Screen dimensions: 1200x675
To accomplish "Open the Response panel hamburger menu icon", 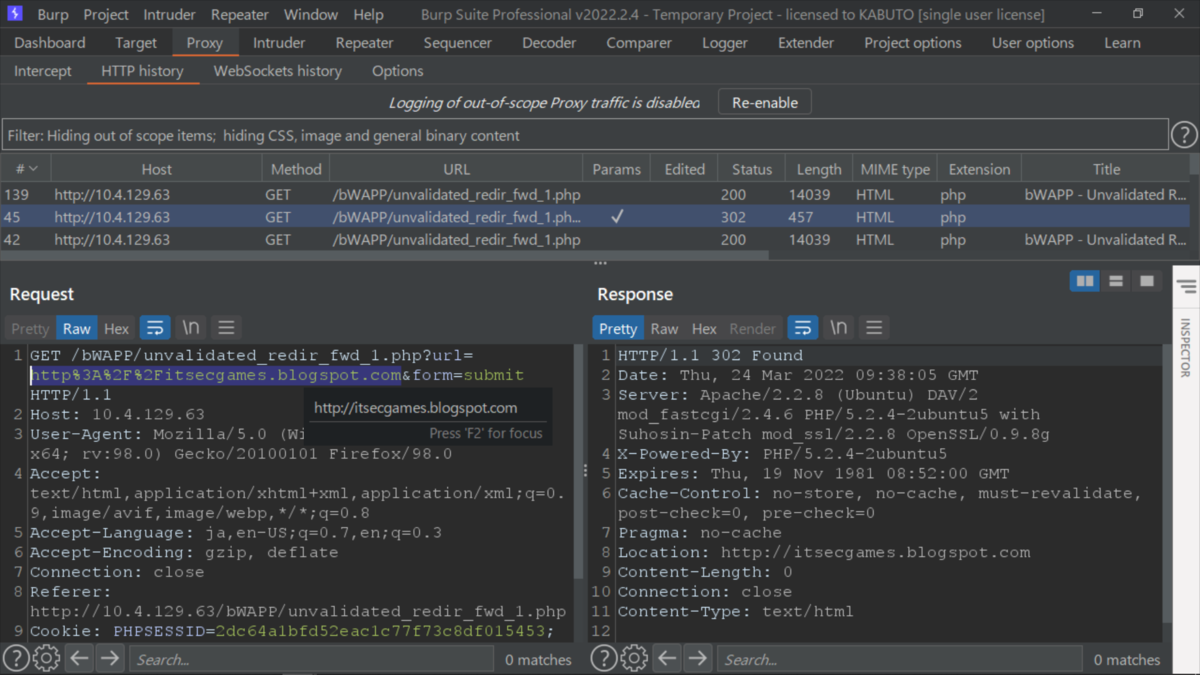I will click(874, 328).
